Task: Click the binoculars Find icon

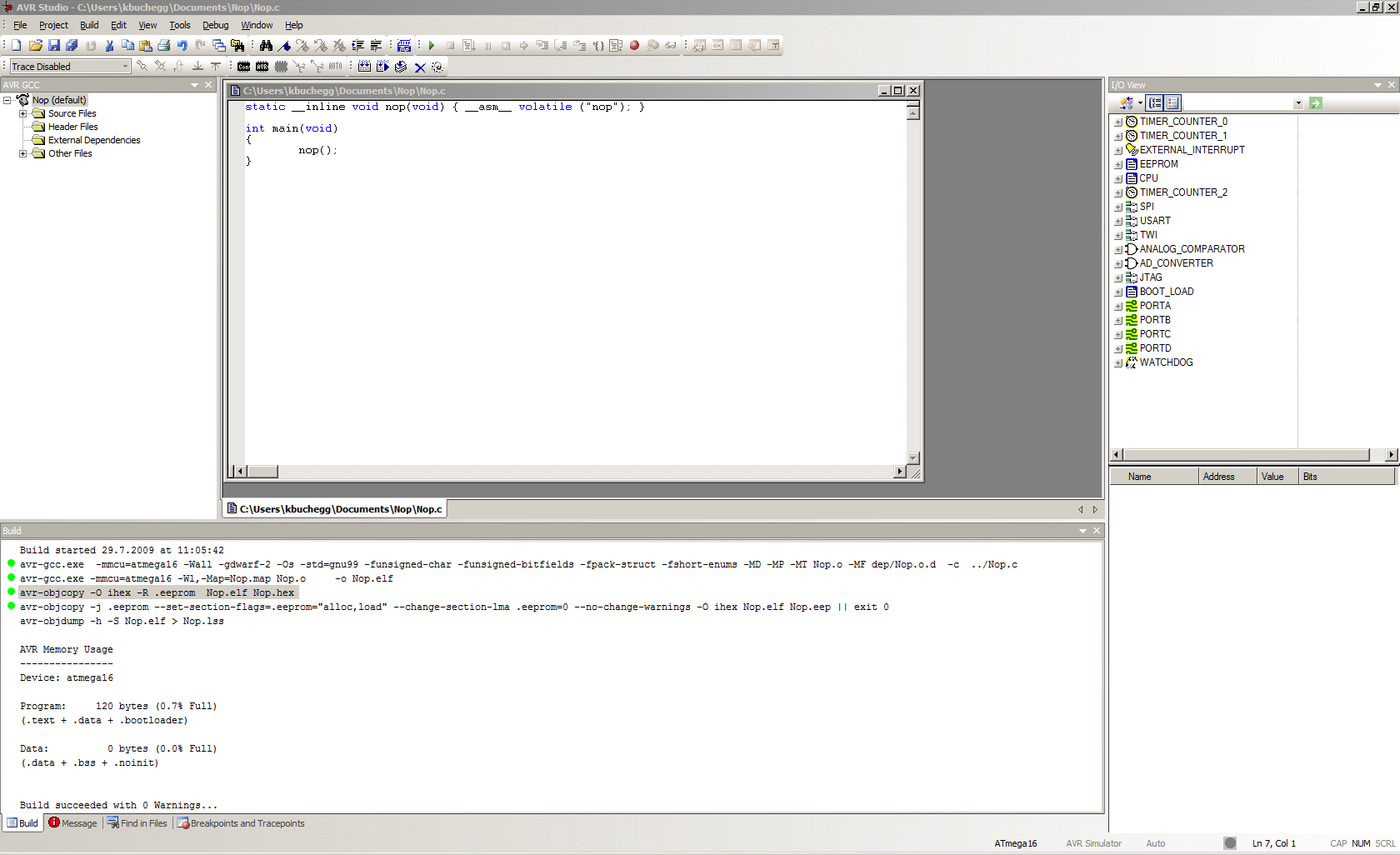Action: tap(266, 45)
